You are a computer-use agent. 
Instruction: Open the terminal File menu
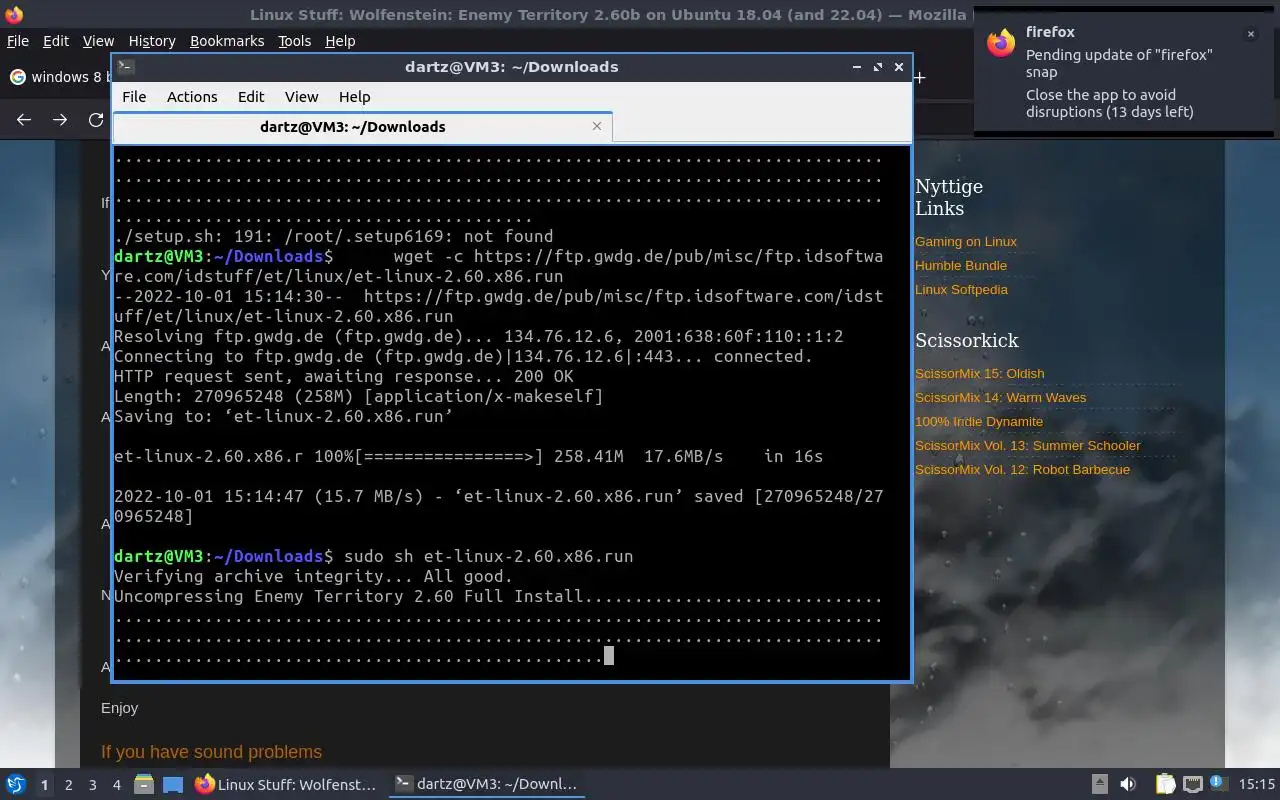tap(134, 97)
